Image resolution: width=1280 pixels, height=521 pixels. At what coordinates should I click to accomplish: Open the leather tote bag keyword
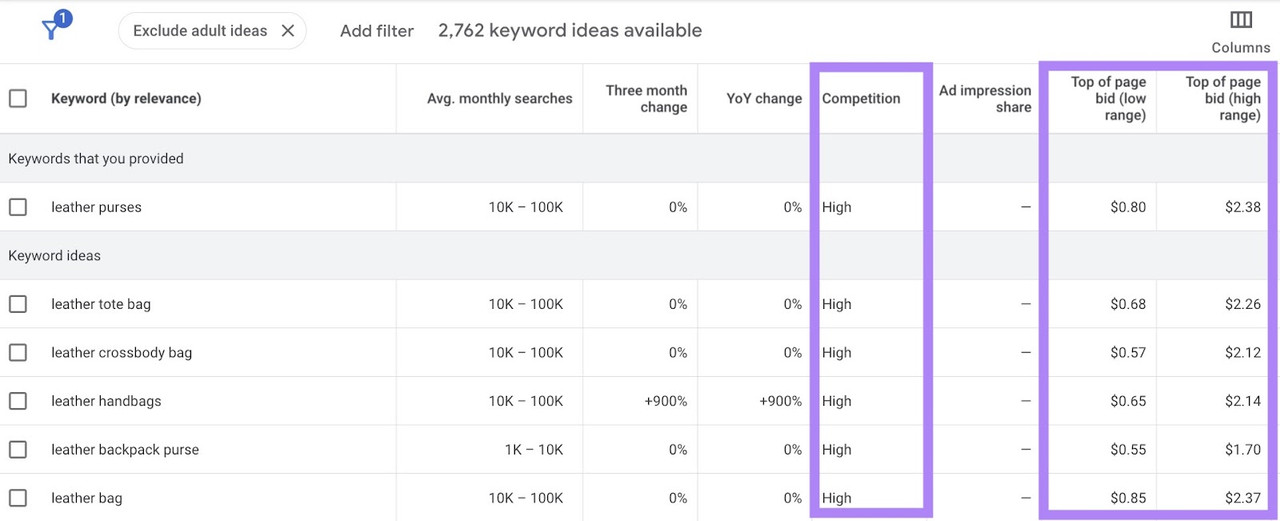pyautogui.click(x=101, y=304)
